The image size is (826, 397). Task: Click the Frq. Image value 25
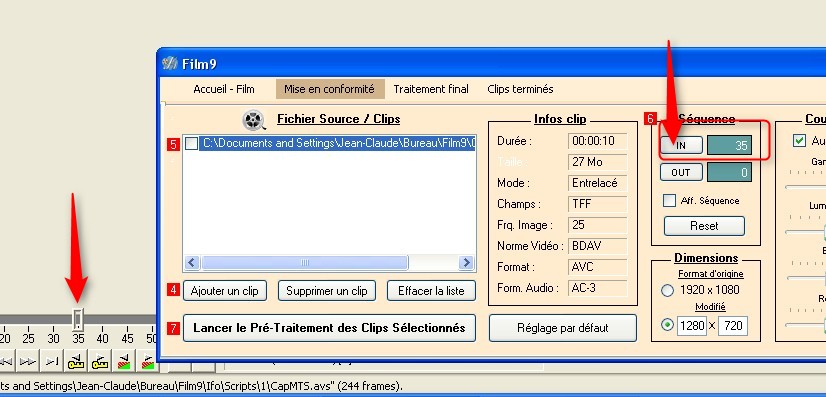(598, 225)
